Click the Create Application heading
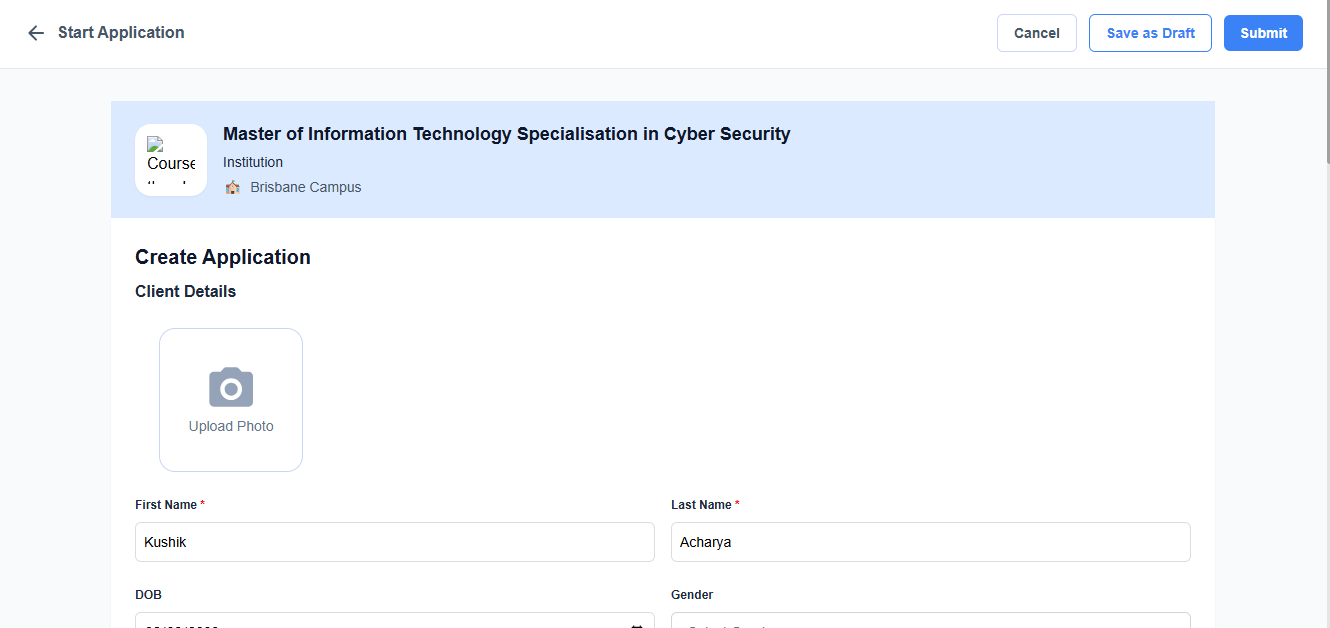1330x628 pixels. coord(223,257)
